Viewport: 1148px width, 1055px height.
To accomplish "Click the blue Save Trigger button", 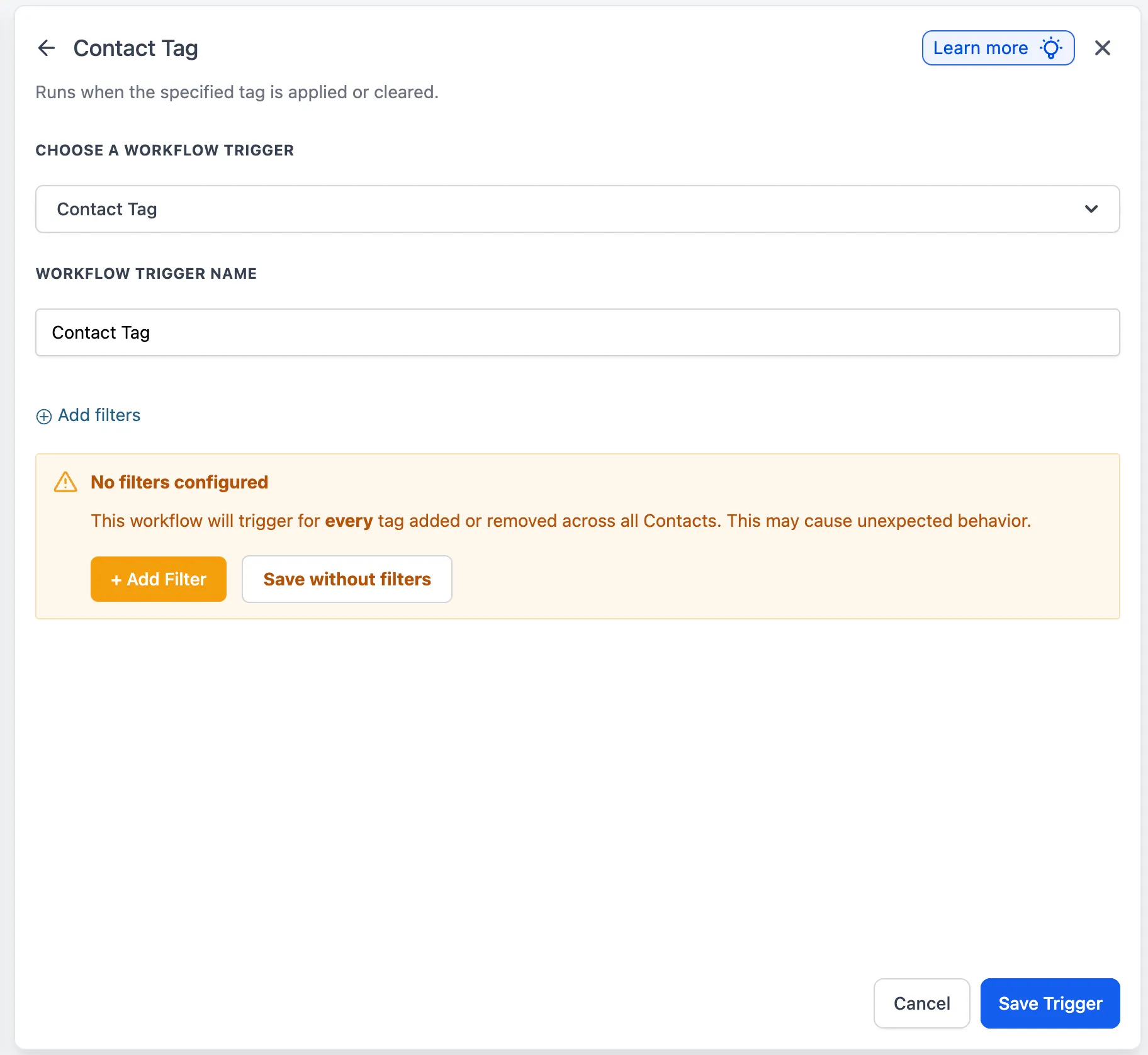I will pyautogui.click(x=1049, y=1003).
